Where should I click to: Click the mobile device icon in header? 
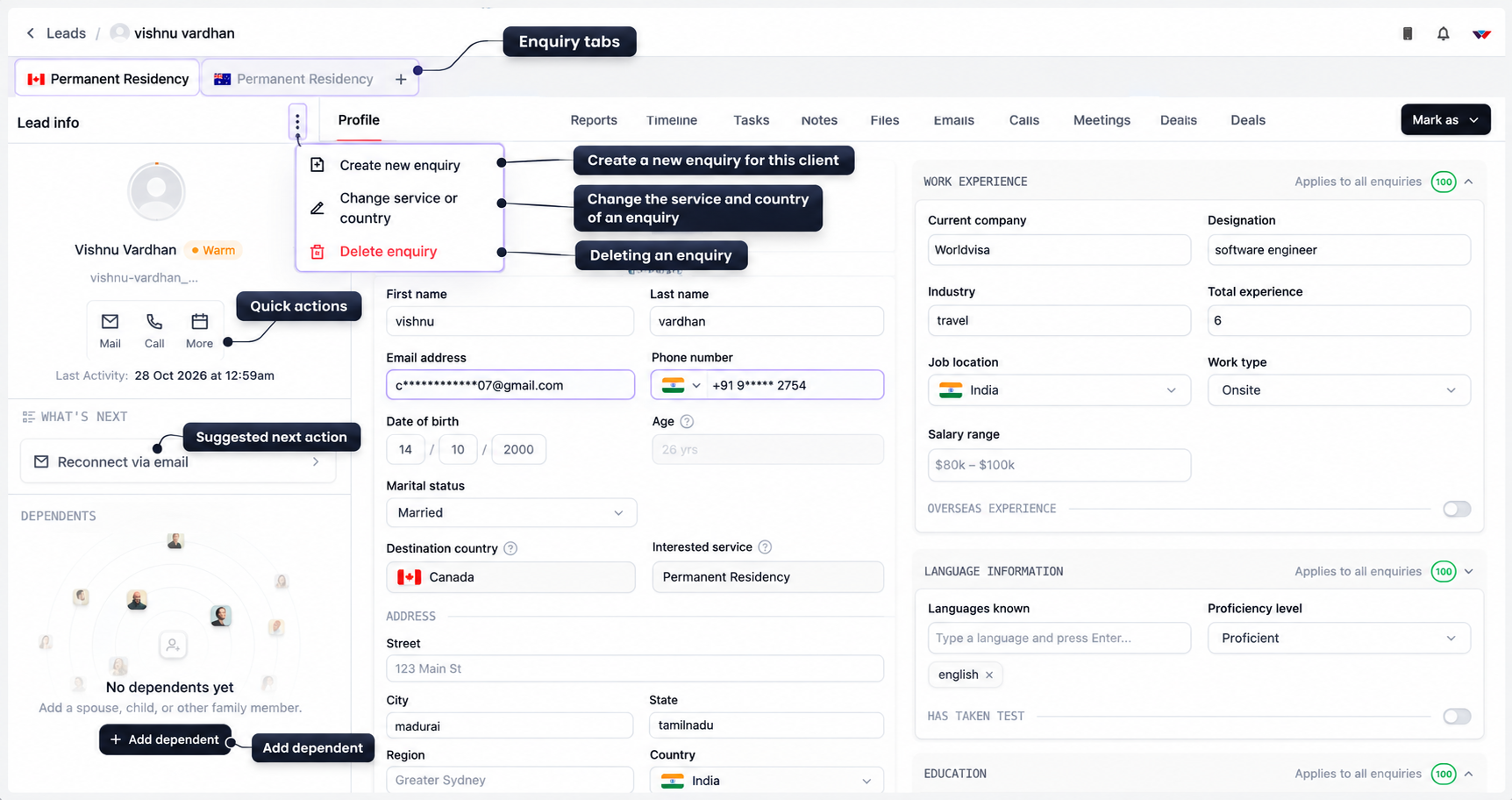1408,33
